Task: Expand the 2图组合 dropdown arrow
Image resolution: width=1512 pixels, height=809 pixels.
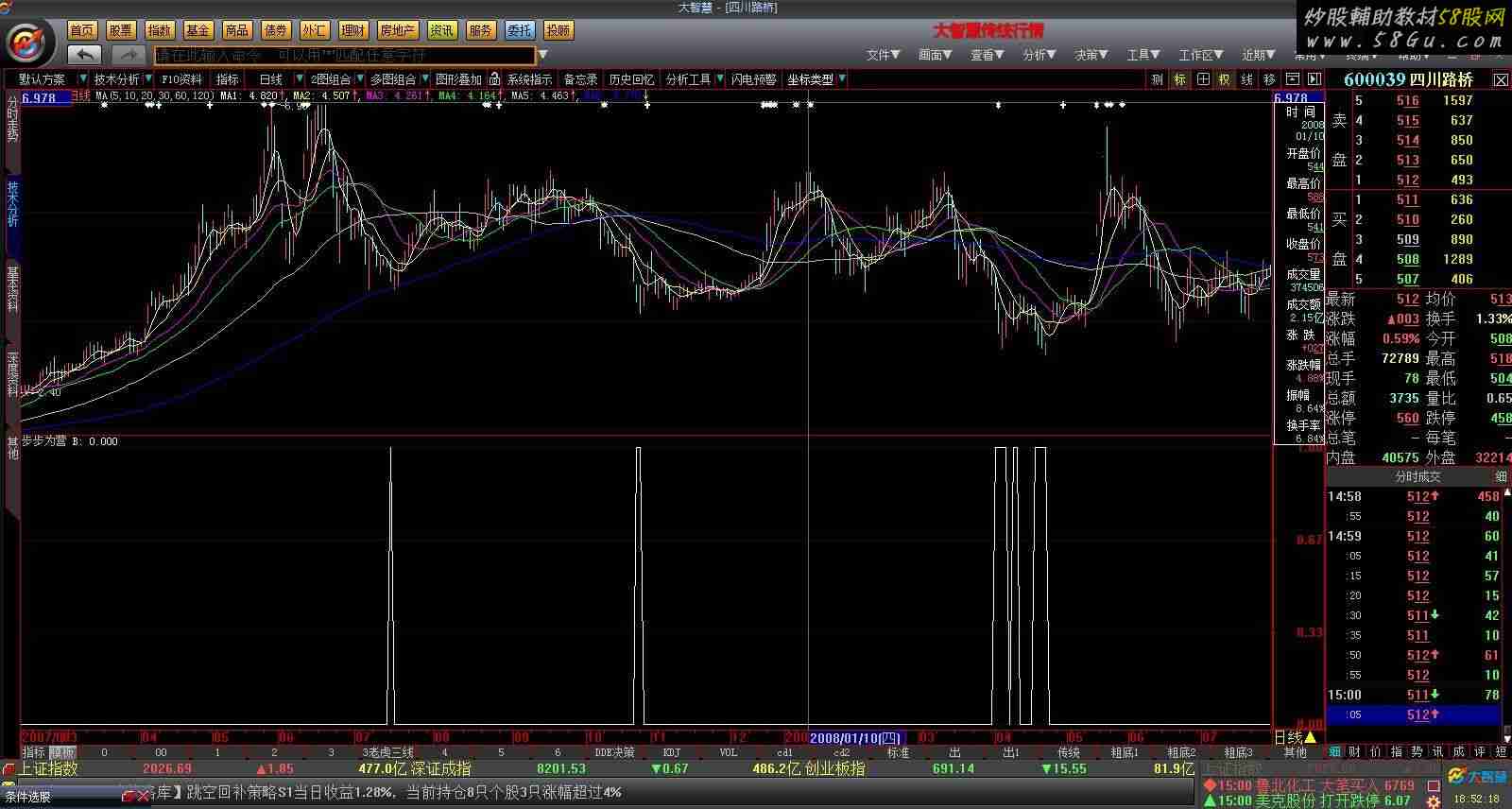Action: tap(359, 79)
